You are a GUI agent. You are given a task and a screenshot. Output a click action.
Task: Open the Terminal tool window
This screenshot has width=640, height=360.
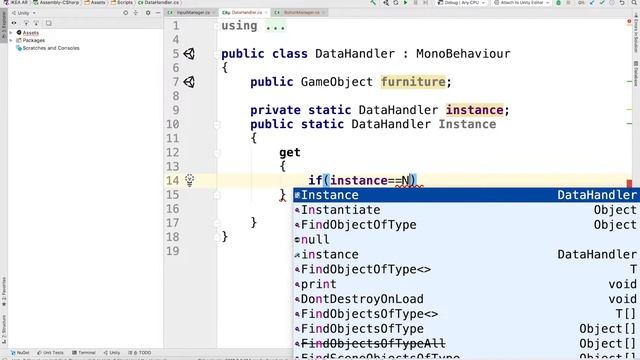tap(84, 353)
